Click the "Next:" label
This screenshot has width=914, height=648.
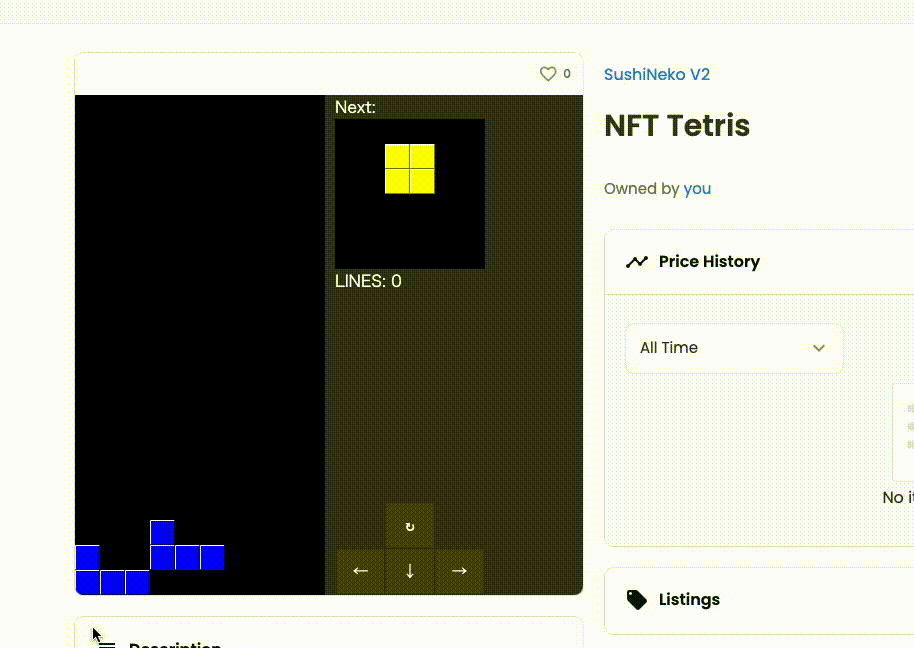click(x=355, y=107)
